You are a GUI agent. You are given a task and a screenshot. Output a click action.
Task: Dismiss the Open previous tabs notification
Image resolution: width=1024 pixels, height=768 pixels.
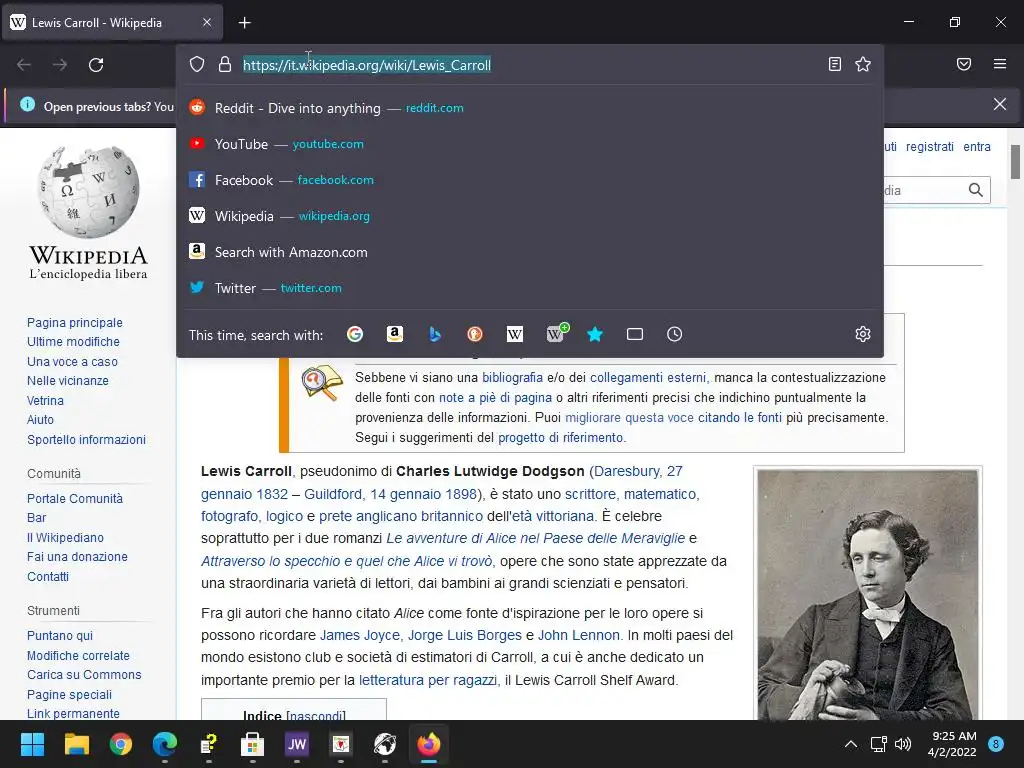[1000, 104]
